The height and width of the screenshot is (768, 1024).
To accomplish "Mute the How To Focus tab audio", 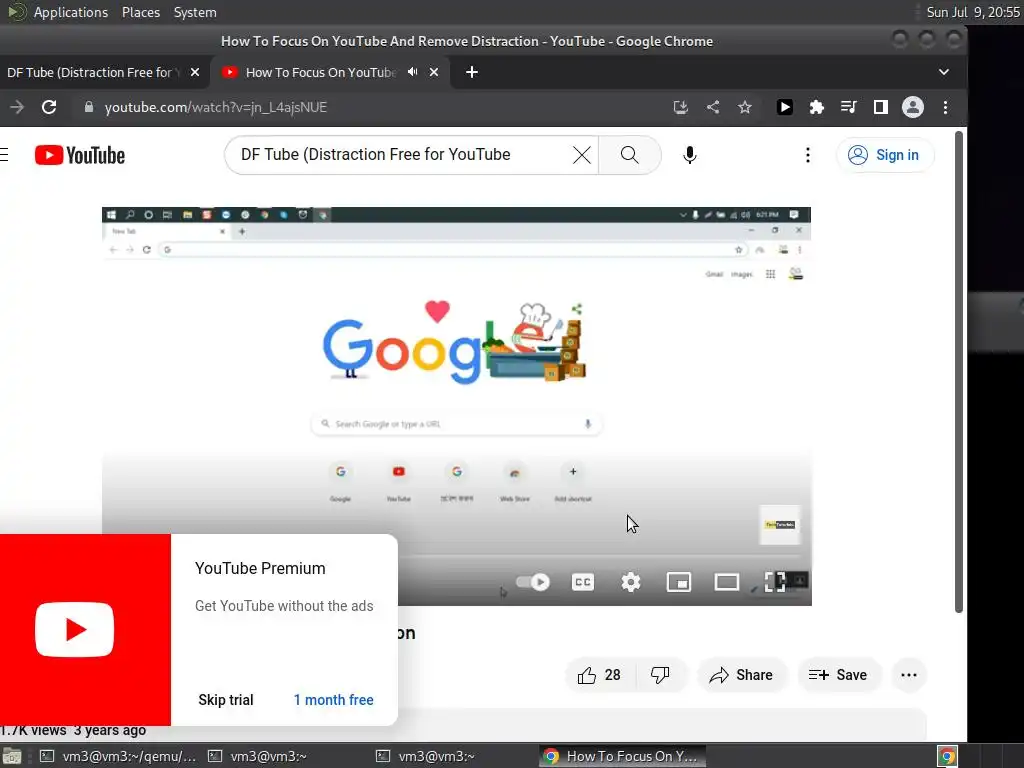I will [x=412, y=72].
